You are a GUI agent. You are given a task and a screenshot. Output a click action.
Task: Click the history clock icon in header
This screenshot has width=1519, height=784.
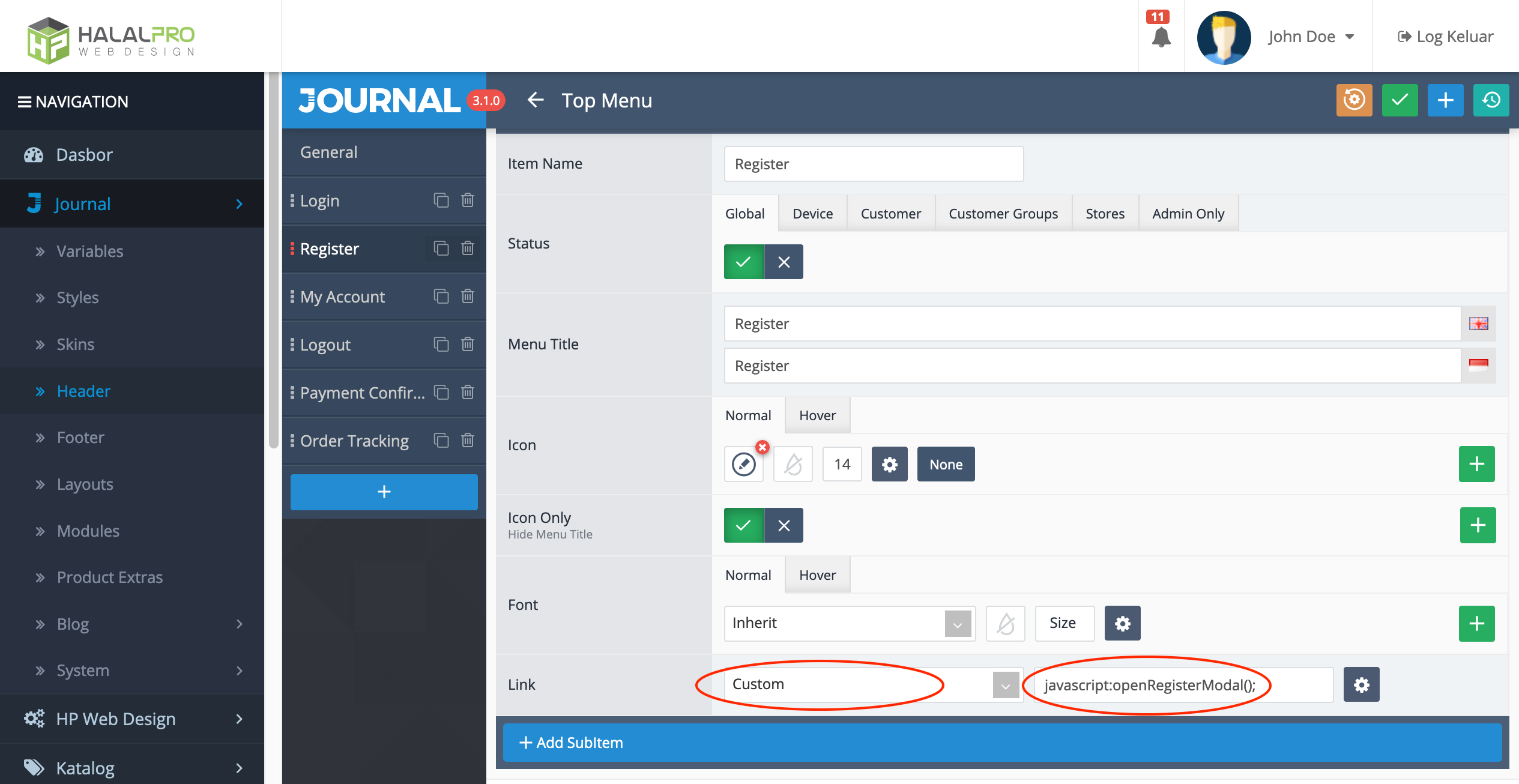tap(1491, 100)
